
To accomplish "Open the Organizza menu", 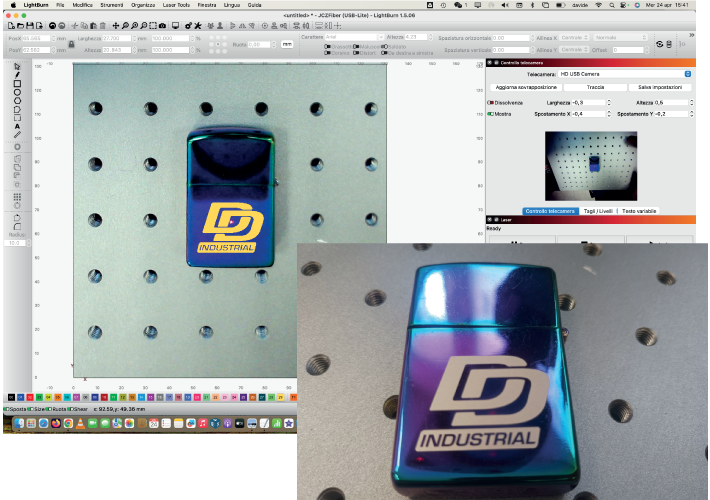I will coord(143,5).
